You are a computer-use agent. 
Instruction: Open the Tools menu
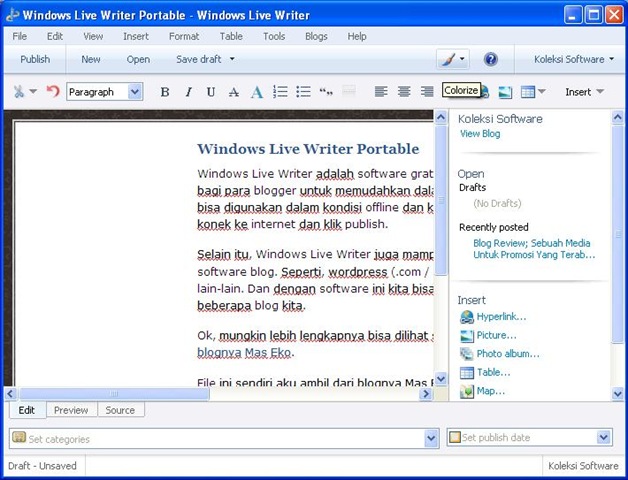[x=274, y=36]
